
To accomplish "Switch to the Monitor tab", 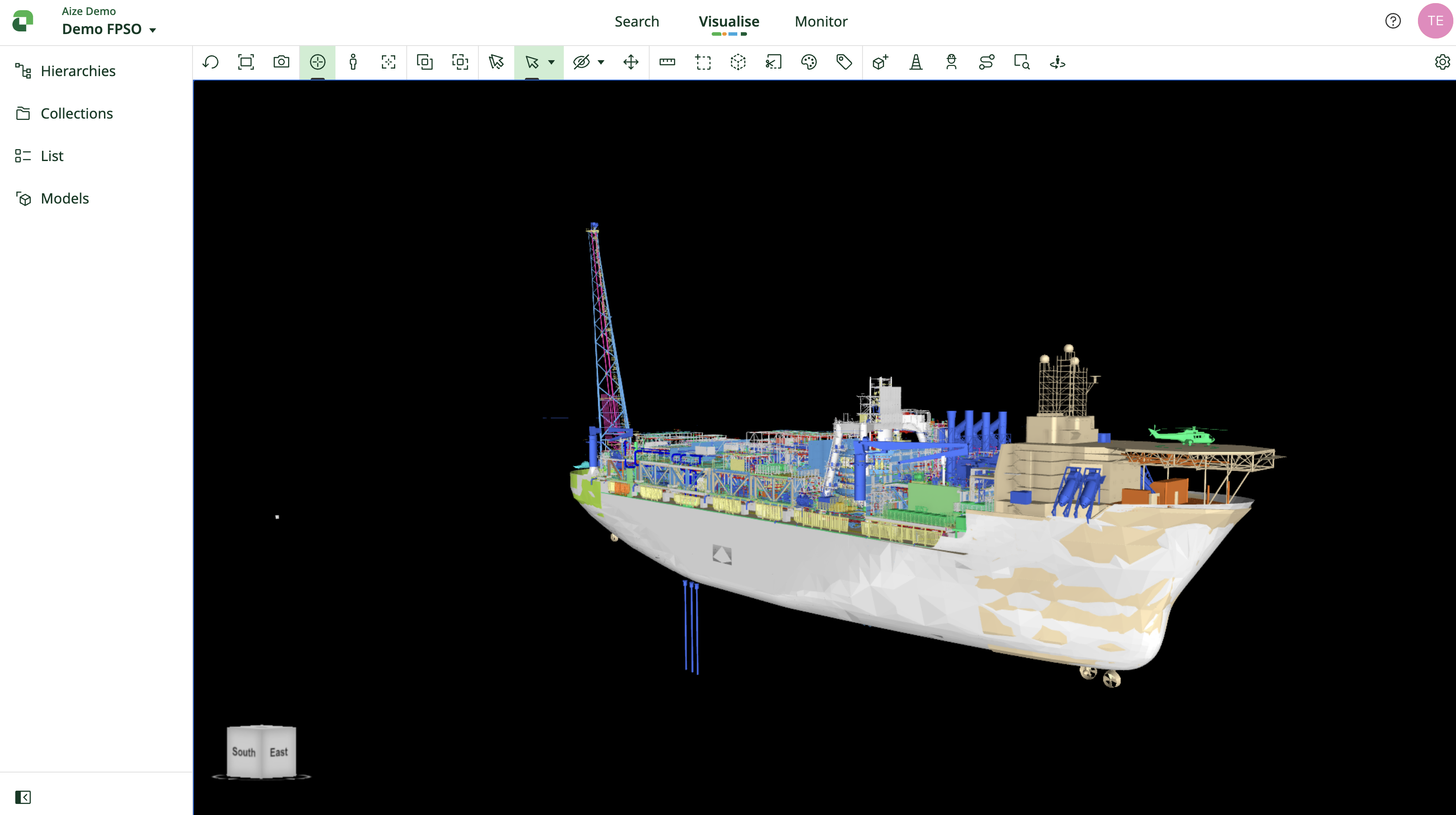I will tap(820, 22).
